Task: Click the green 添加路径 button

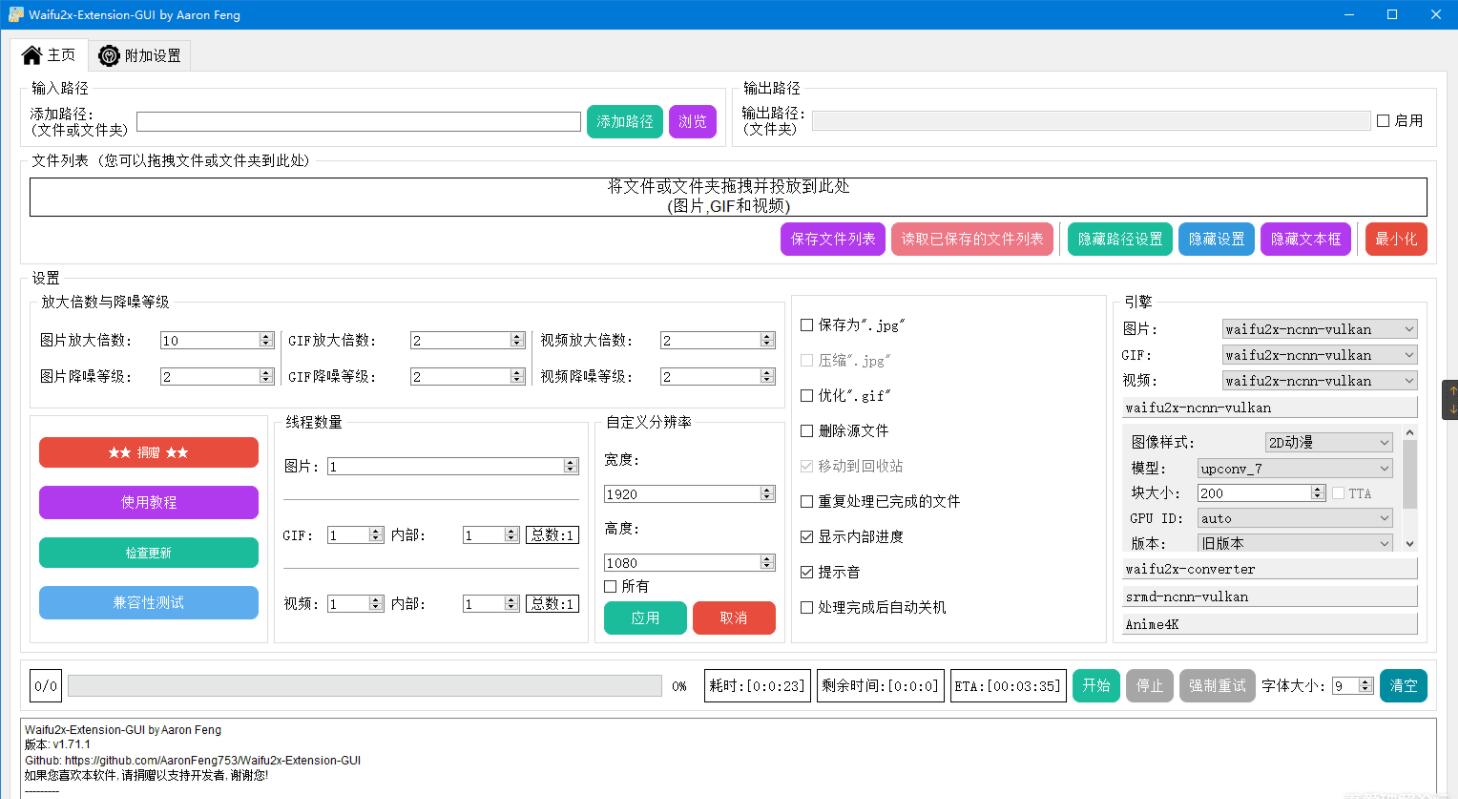Action: click(x=625, y=122)
